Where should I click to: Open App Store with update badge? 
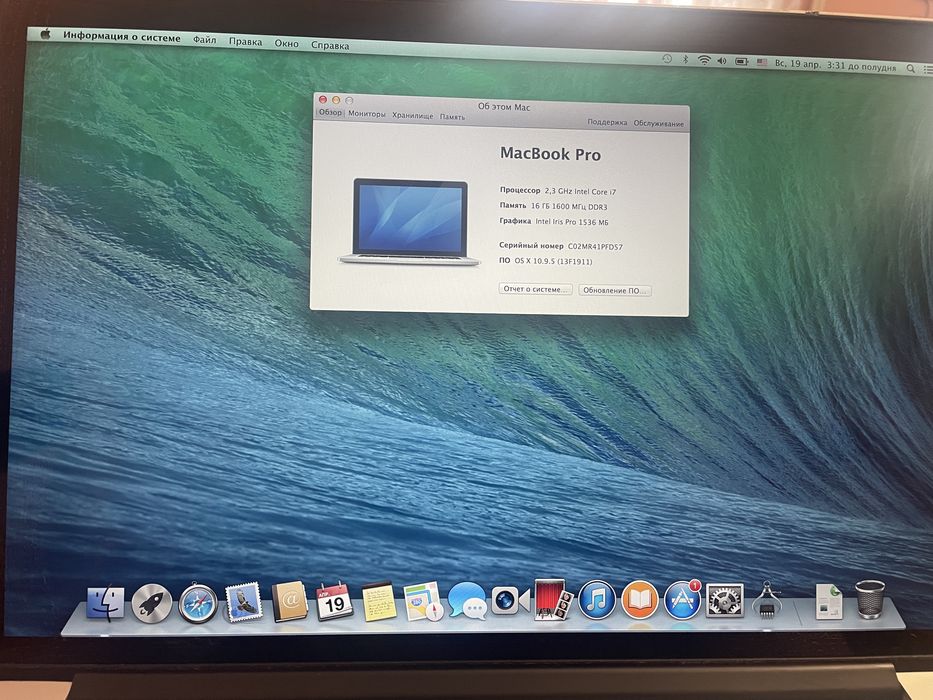(682, 599)
